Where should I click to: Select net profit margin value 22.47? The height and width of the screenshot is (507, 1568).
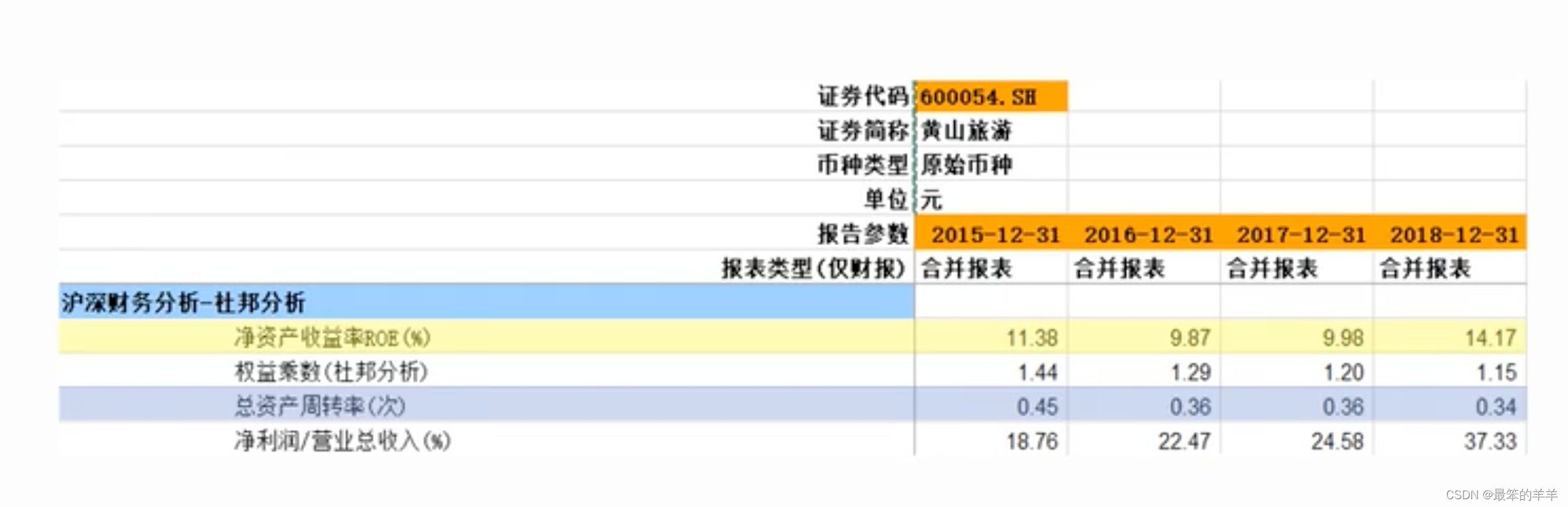[x=1184, y=441]
